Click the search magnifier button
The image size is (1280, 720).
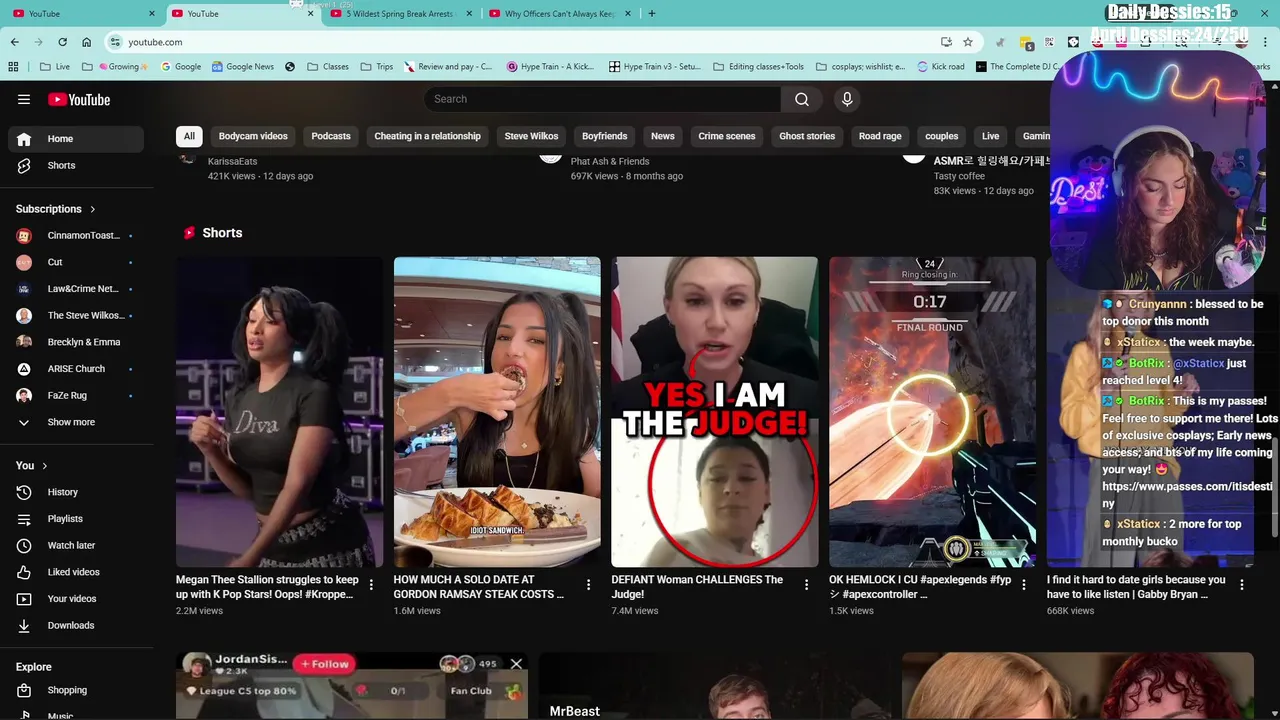802,99
